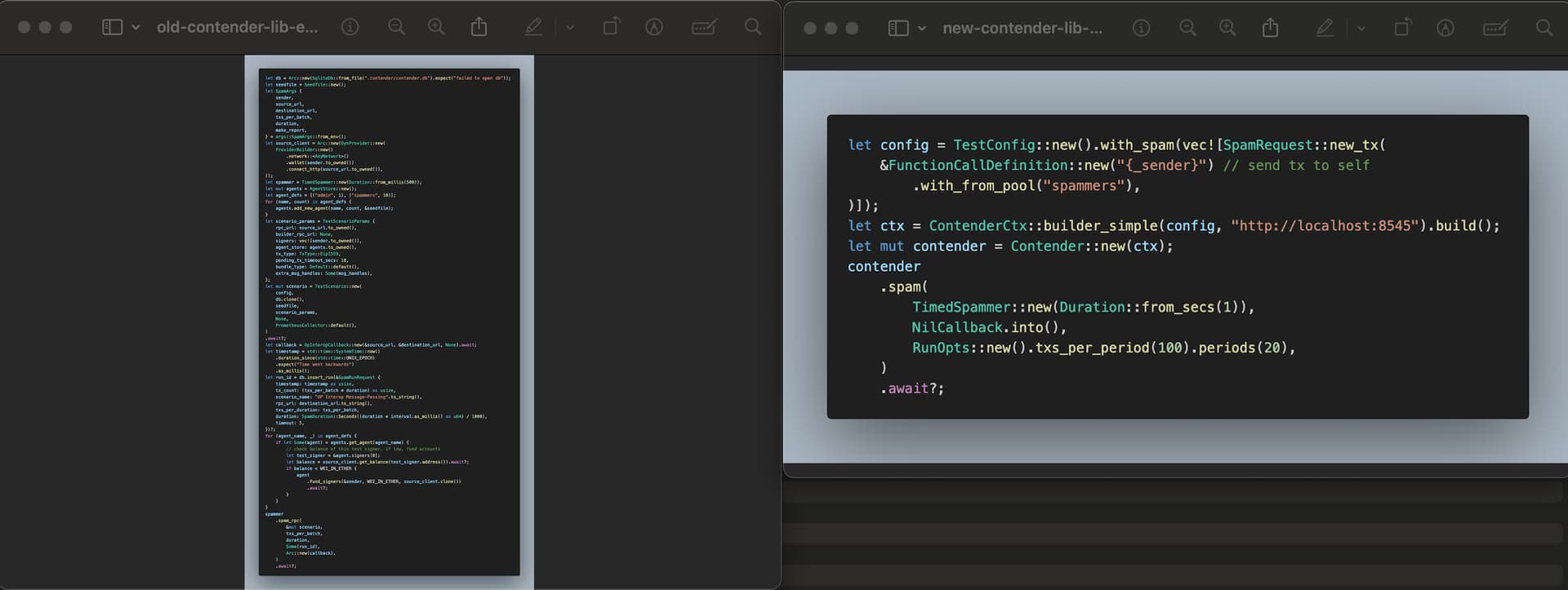The width and height of the screenshot is (1568, 590).
Task: Click the old-contender-lib window title
Action: pyautogui.click(x=237, y=27)
